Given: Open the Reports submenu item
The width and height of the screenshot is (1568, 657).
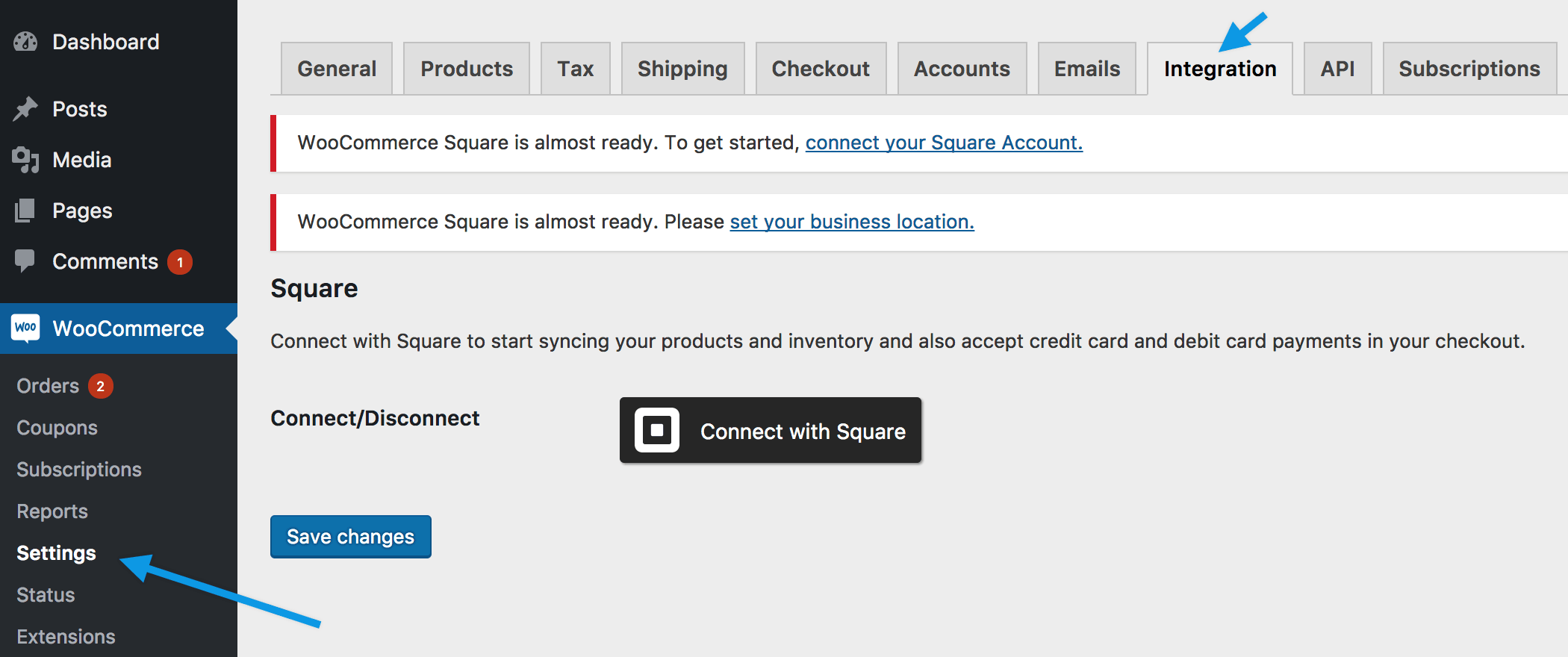Looking at the screenshot, I should 52,511.
